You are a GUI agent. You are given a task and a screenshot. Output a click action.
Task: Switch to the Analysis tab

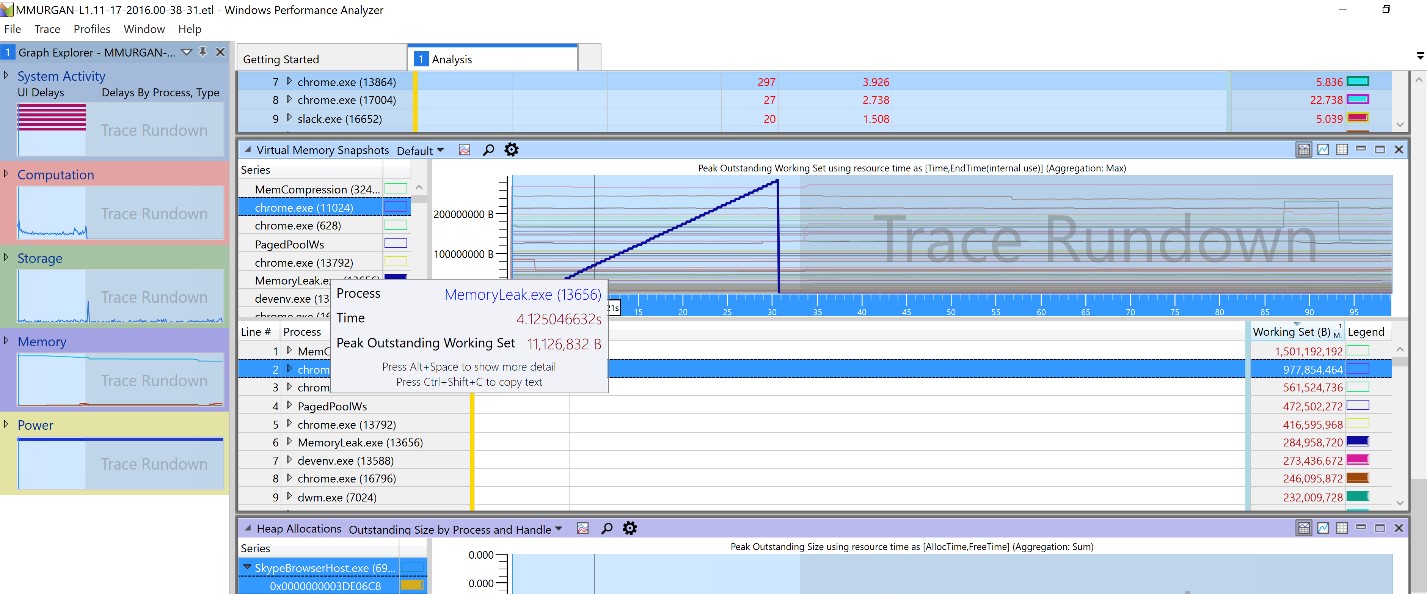492,59
